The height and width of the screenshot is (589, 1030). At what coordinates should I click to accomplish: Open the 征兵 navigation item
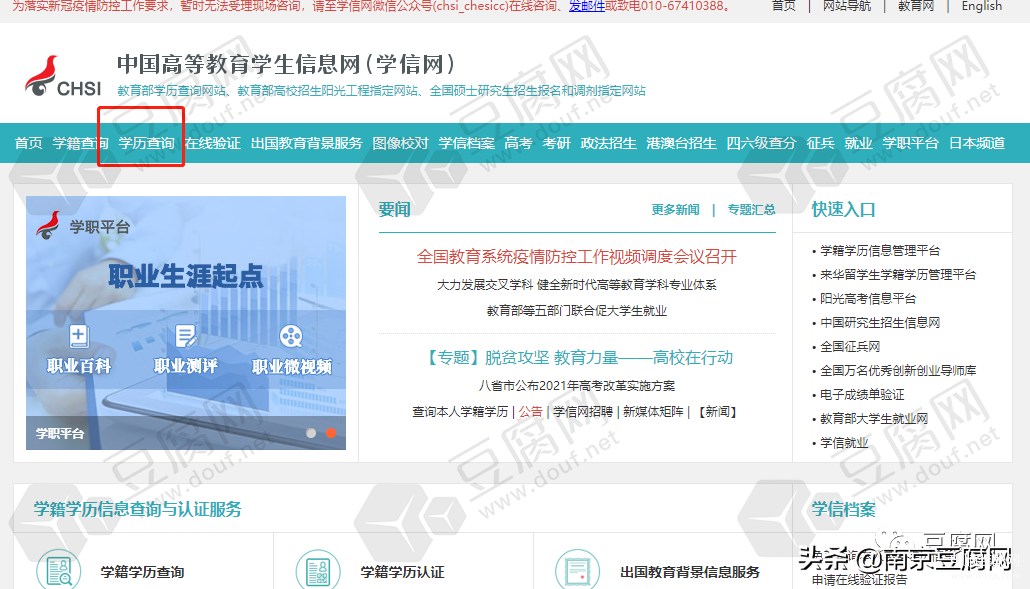coord(820,143)
